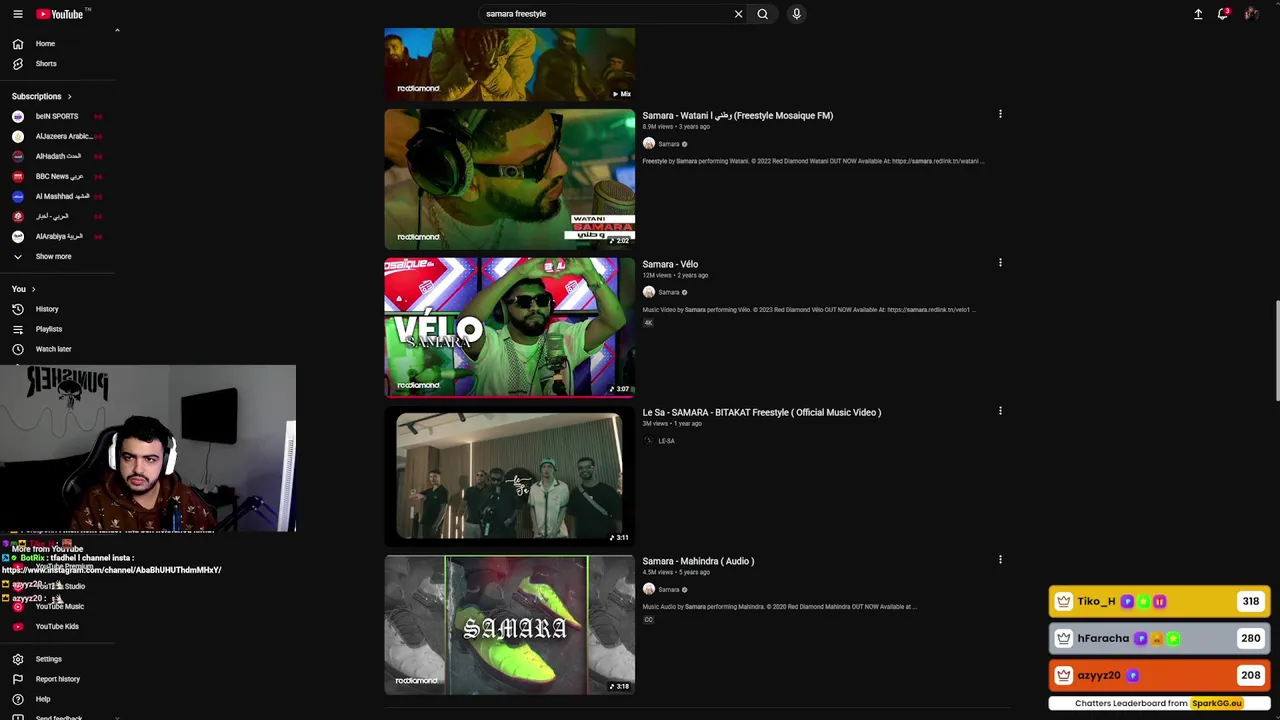Click azyyz20 leaderboard entry
The image size is (1280, 720).
(1159, 675)
